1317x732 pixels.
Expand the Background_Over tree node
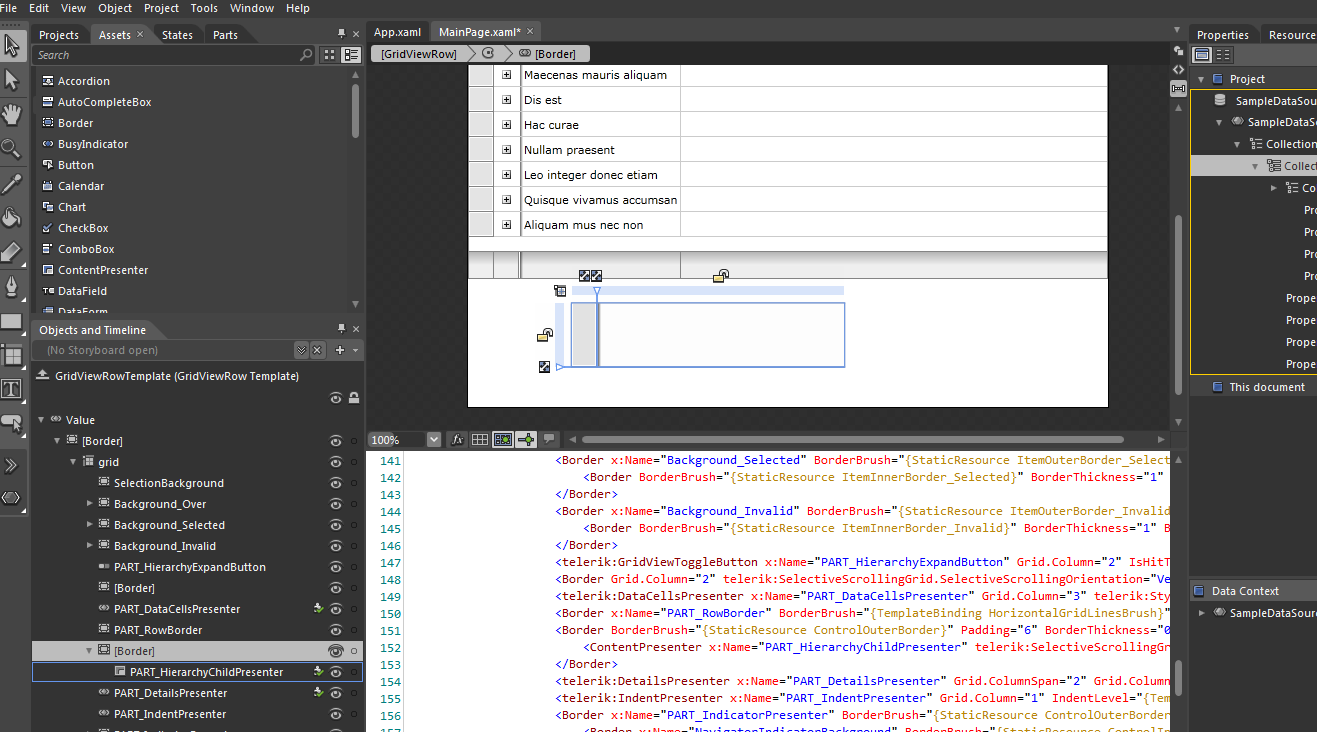click(90, 504)
